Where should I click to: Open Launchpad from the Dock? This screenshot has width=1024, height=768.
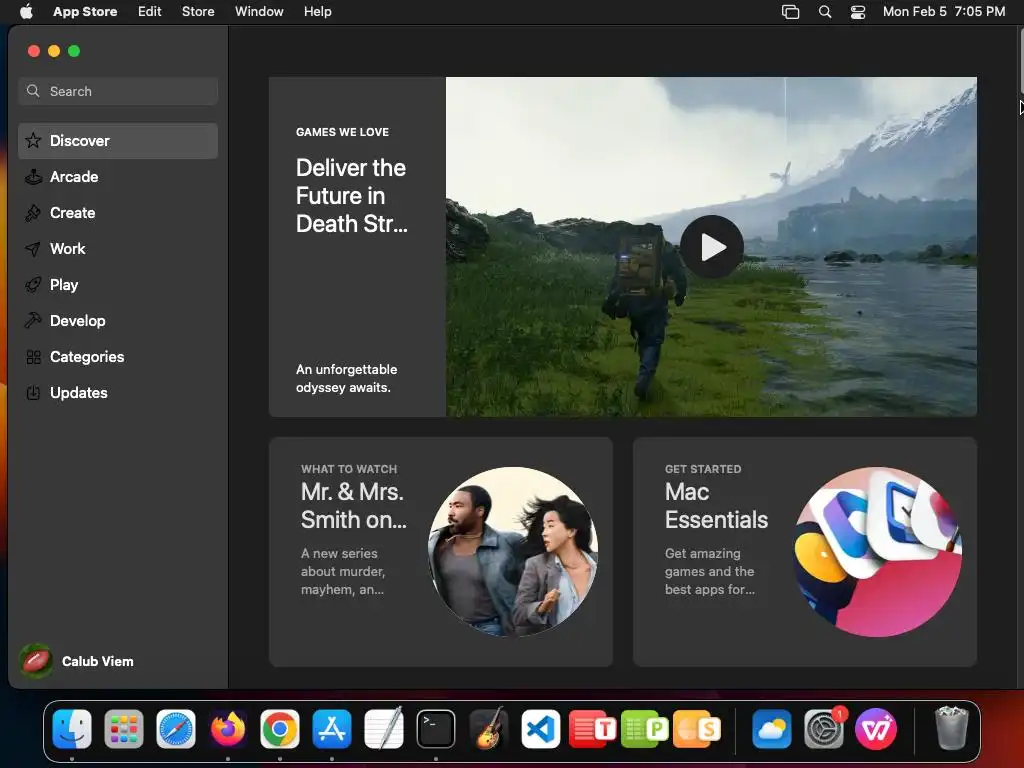click(124, 729)
